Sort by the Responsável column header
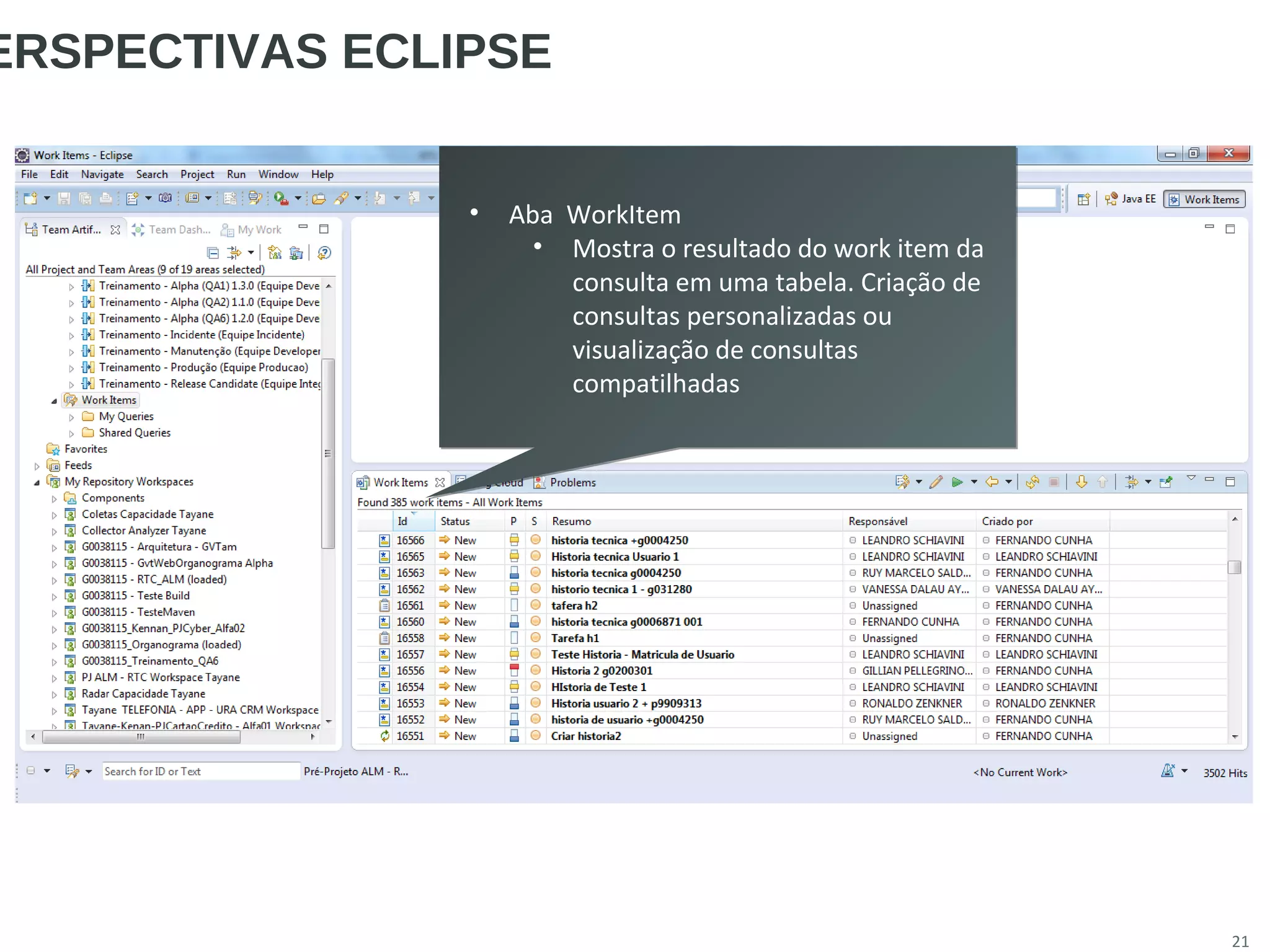This screenshot has height=952, width=1270. 909,522
